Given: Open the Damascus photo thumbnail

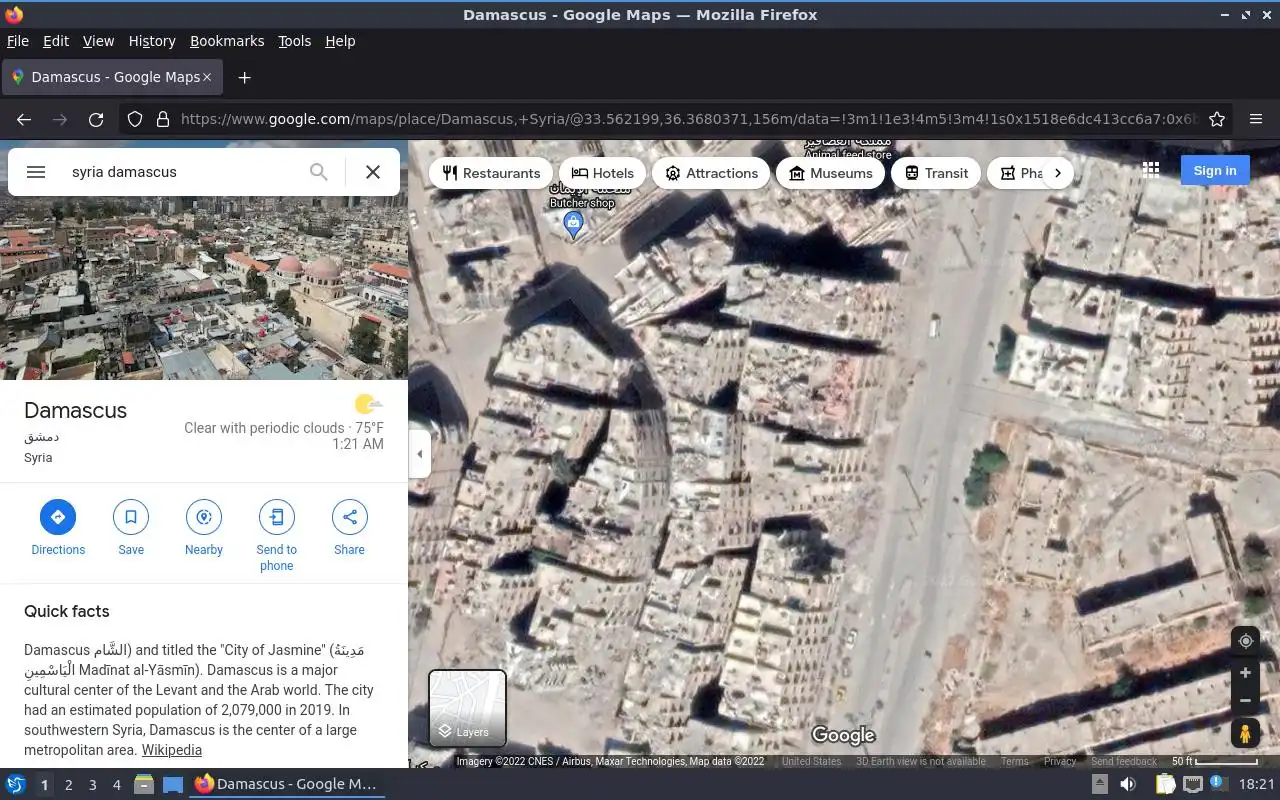Looking at the screenshot, I should click(x=204, y=260).
